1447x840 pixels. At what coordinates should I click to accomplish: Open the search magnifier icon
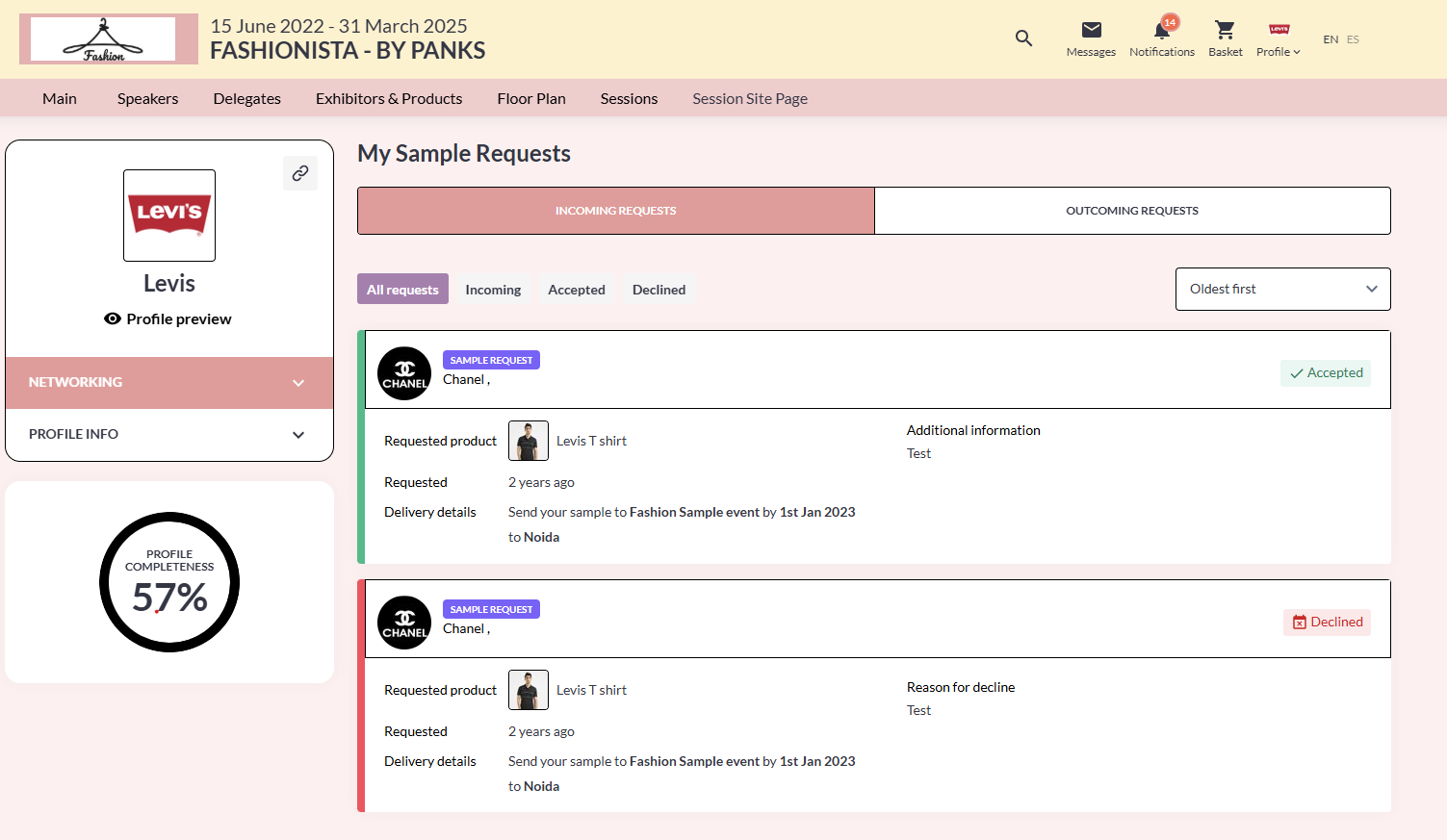[x=1023, y=38]
